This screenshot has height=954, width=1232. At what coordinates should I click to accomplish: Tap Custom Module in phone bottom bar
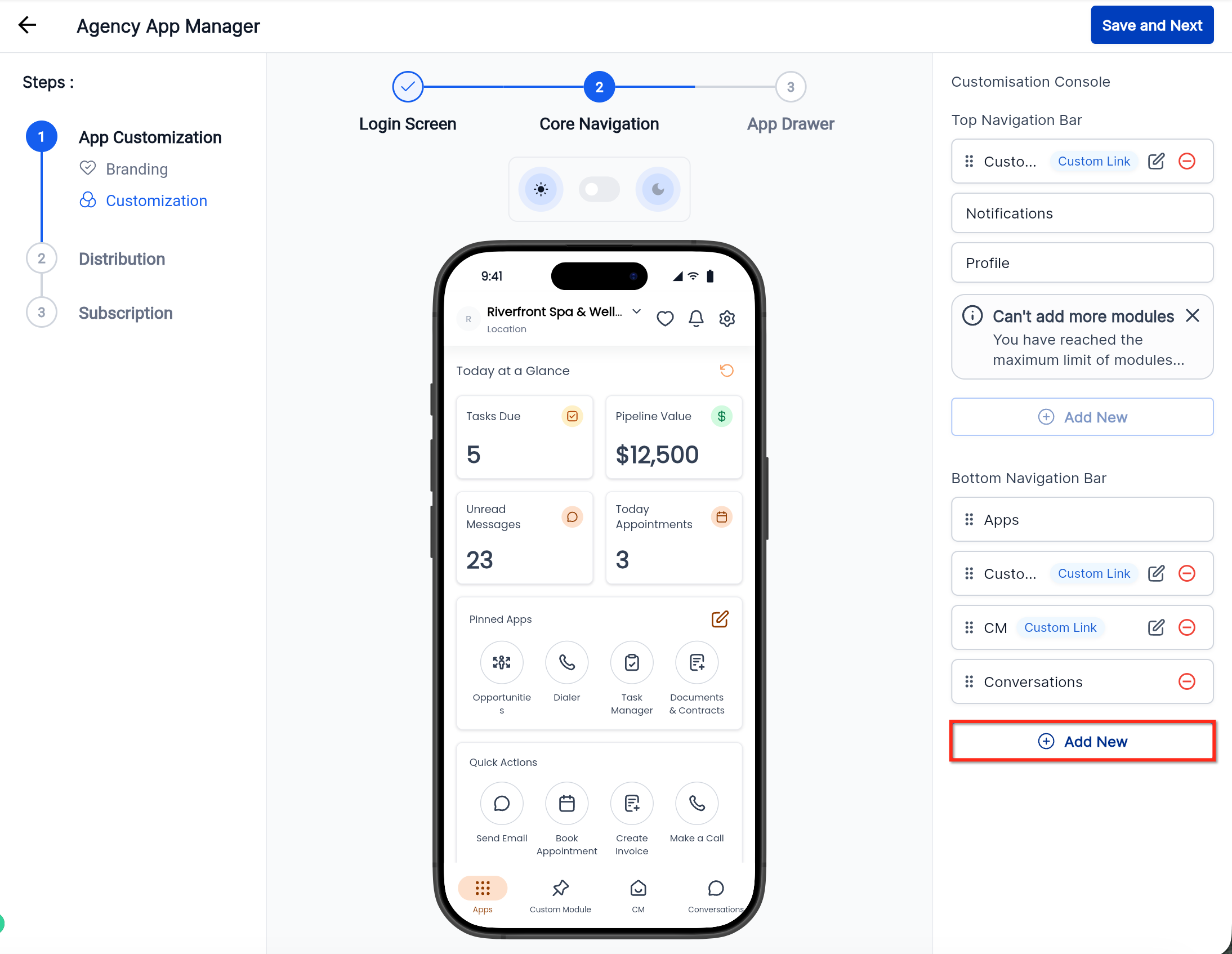pos(560,895)
